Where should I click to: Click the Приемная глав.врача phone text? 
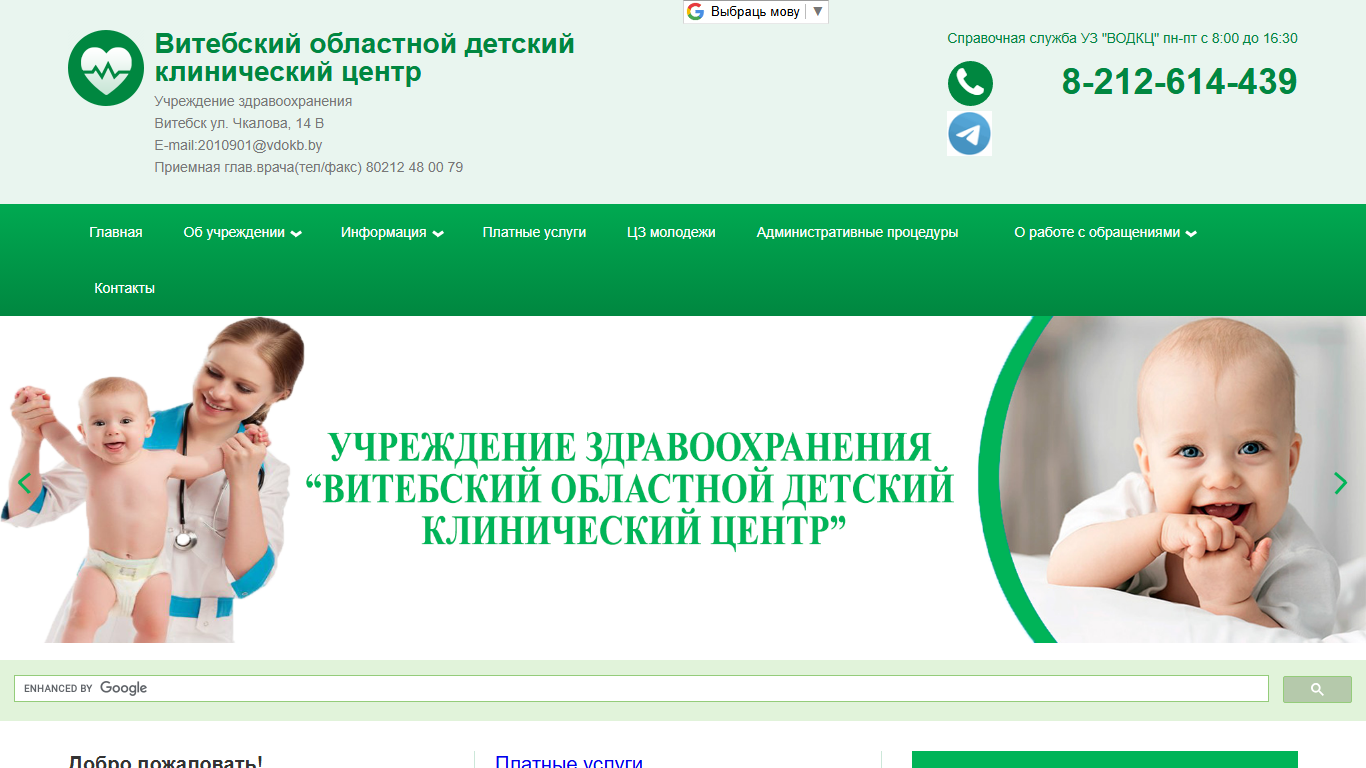308,167
